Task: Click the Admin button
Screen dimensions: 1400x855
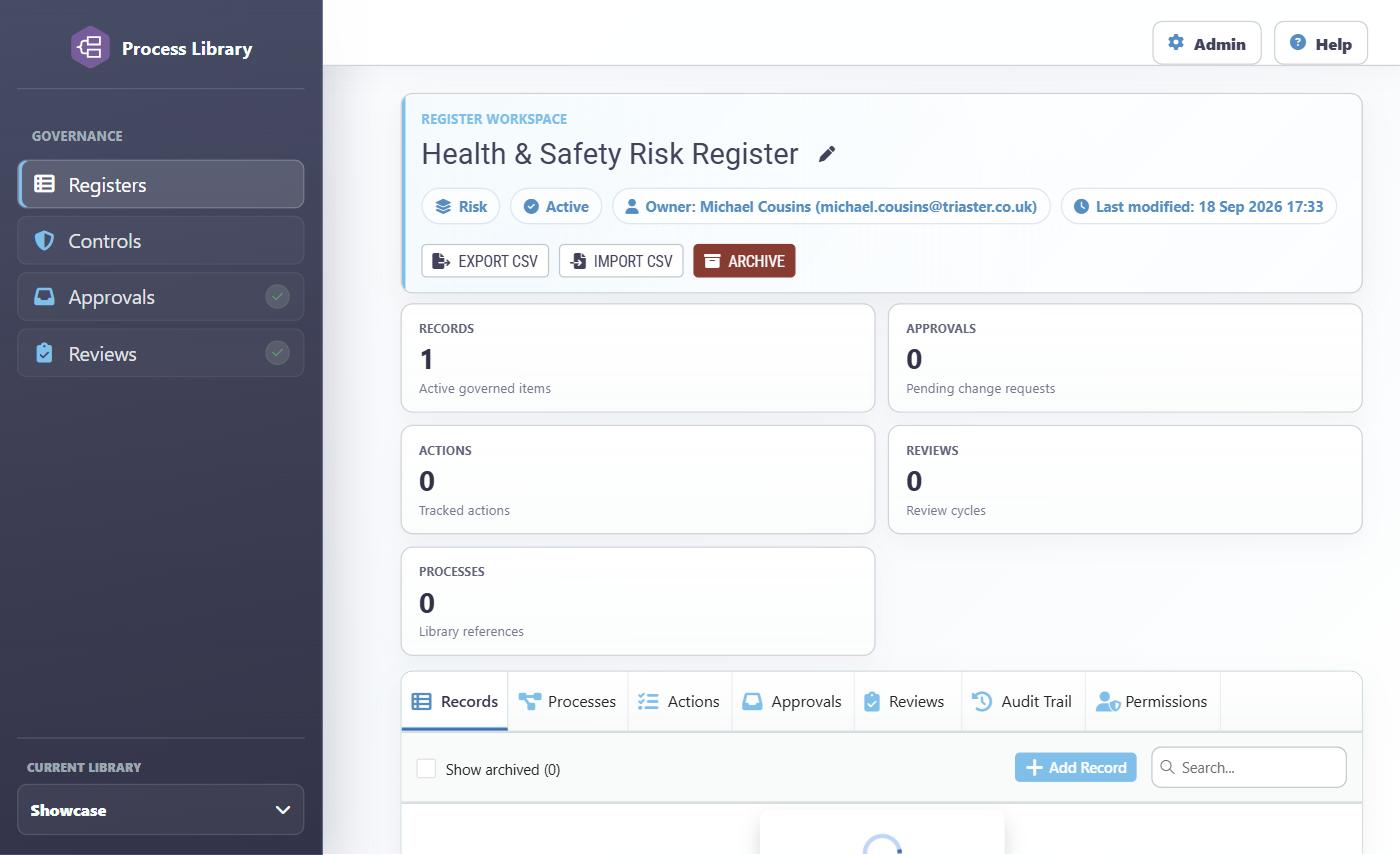Action: [1207, 44]
